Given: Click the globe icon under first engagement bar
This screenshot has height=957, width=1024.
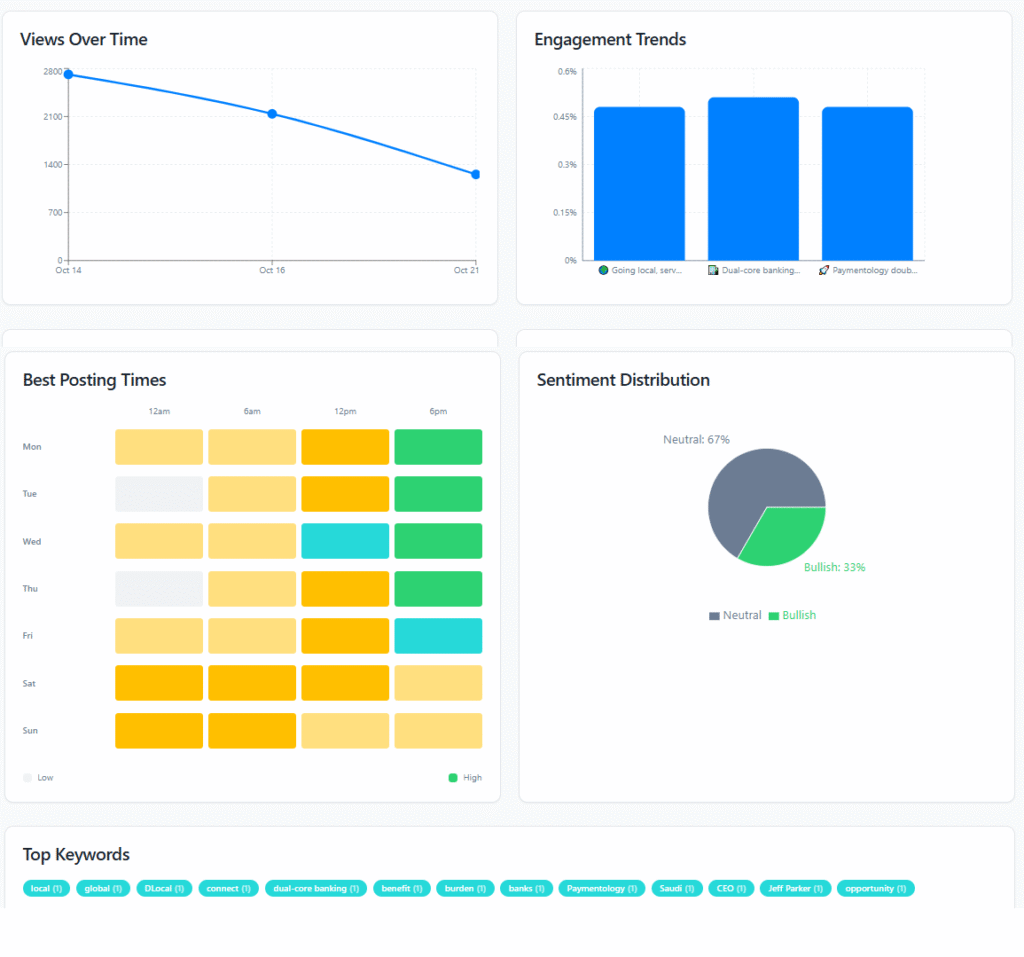Looking at the screenshot, I should click(603, 270).
